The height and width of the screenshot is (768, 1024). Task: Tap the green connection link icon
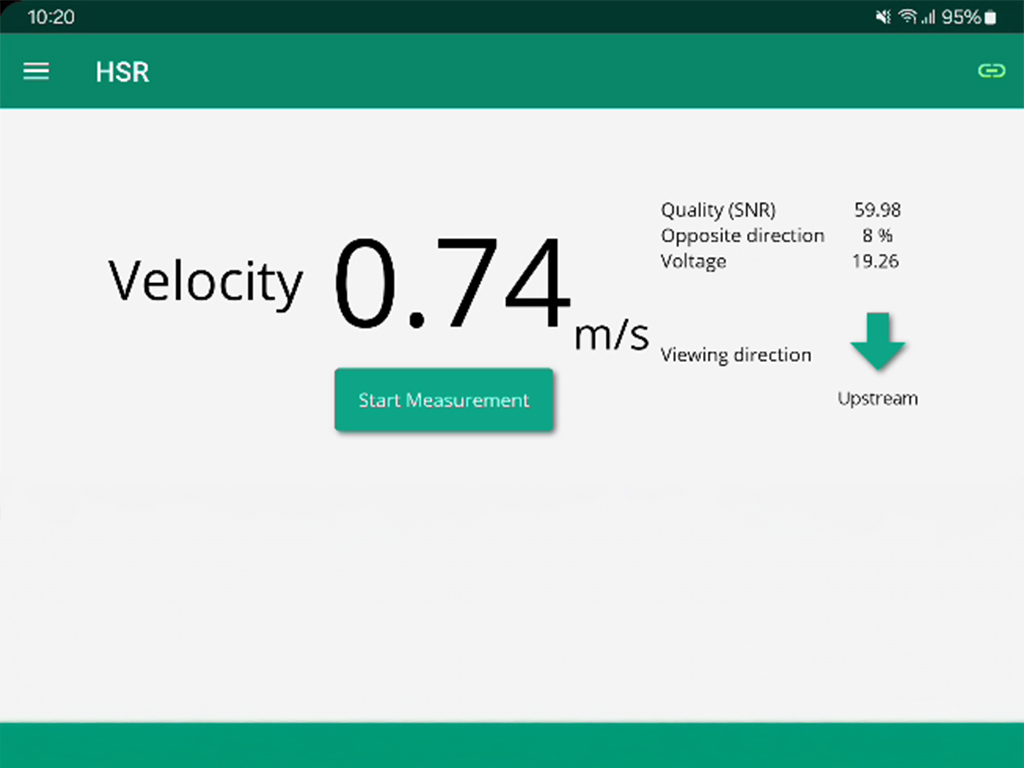[x=991, y=71]
